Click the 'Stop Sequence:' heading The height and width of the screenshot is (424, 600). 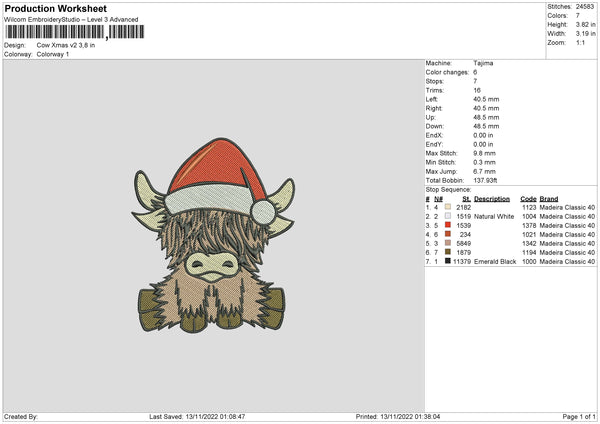point(448,190)
